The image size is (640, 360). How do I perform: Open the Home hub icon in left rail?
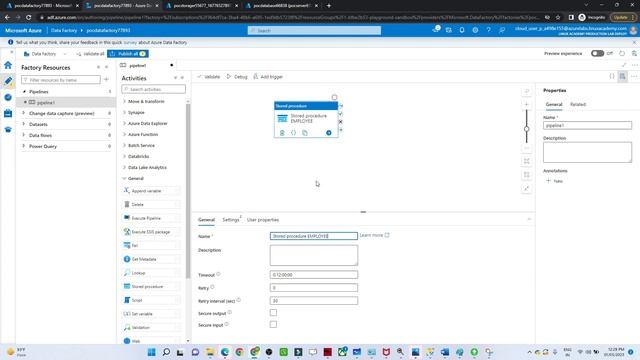click(x=8, y=65)
